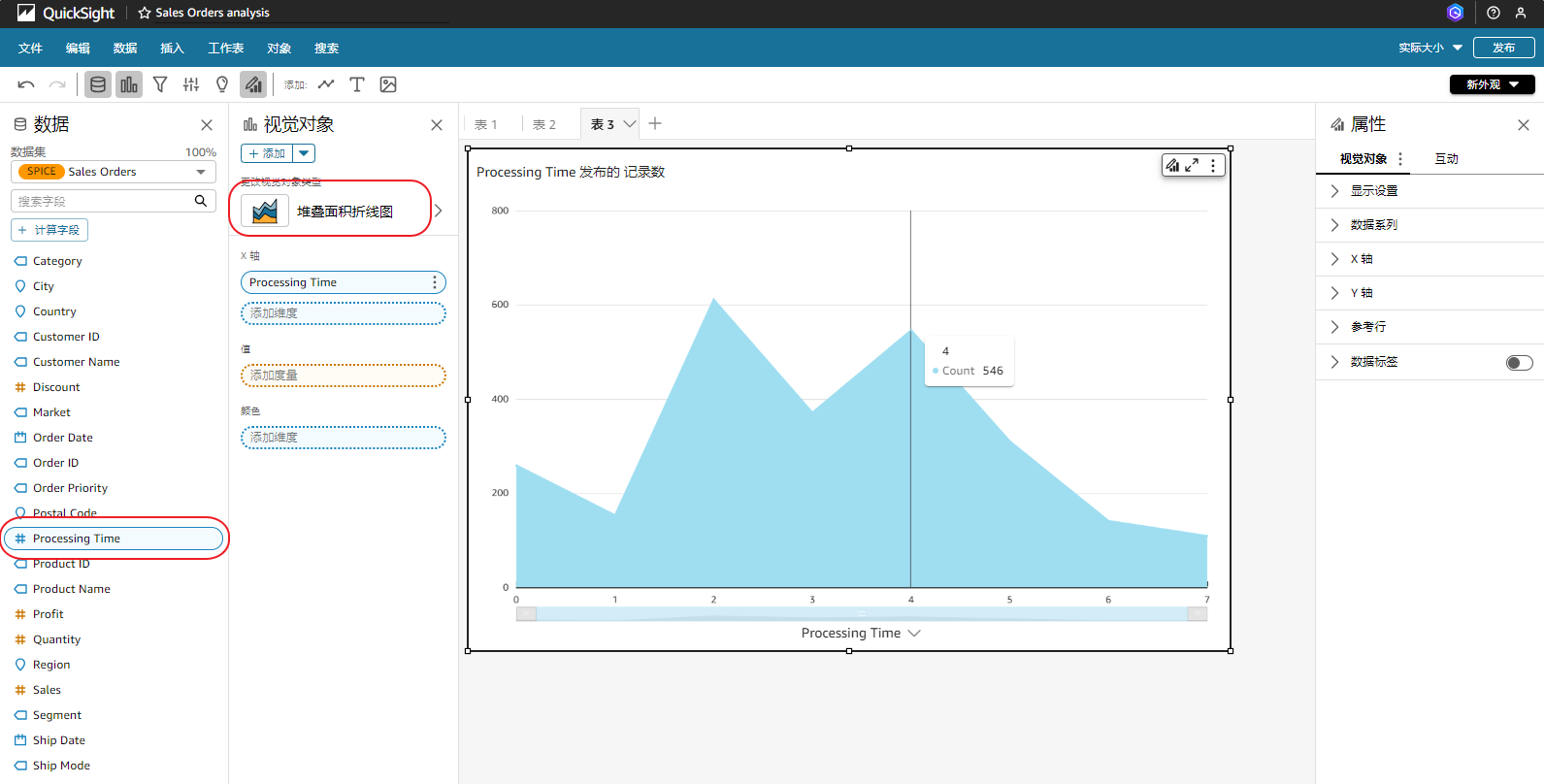Click the undo arrow in the toolbar
This screenshot has width=1544, height=784.
[26, 85]
